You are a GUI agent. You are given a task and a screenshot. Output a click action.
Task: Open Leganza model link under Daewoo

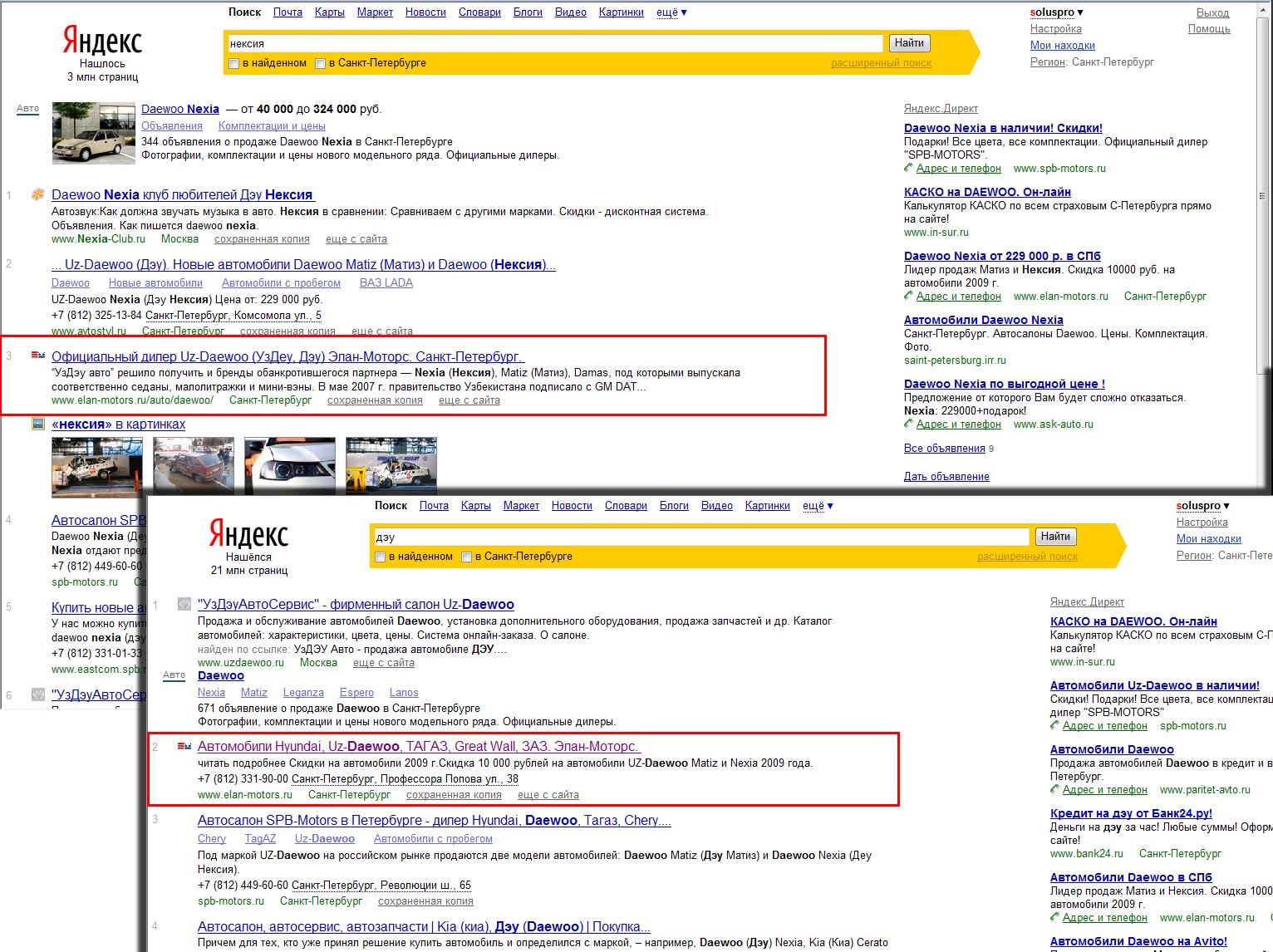pos(303,693)
